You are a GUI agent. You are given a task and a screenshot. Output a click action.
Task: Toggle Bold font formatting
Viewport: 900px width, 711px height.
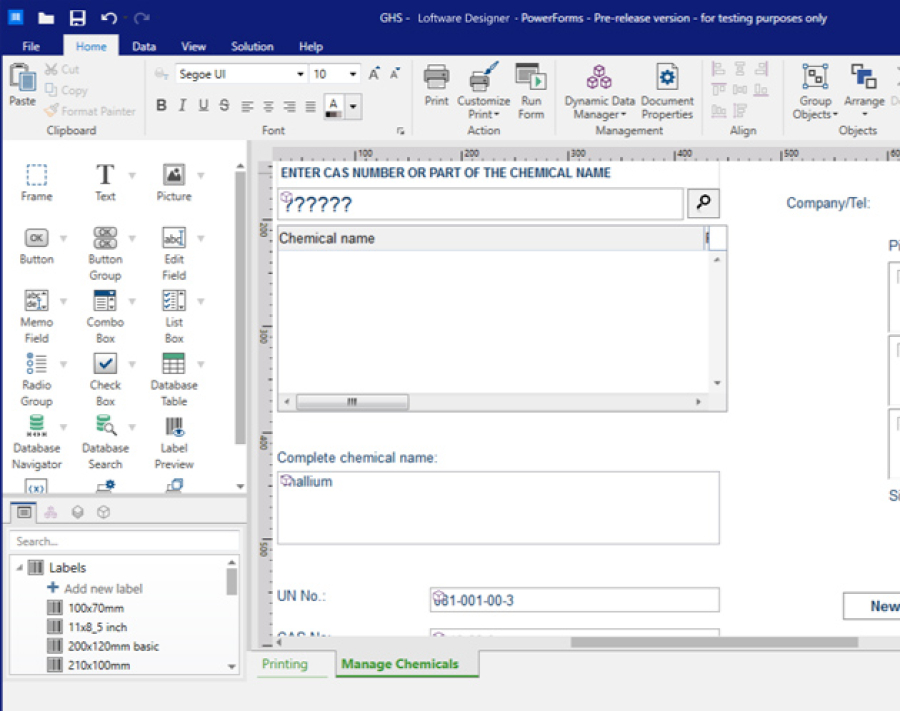(x=161, y=106)
